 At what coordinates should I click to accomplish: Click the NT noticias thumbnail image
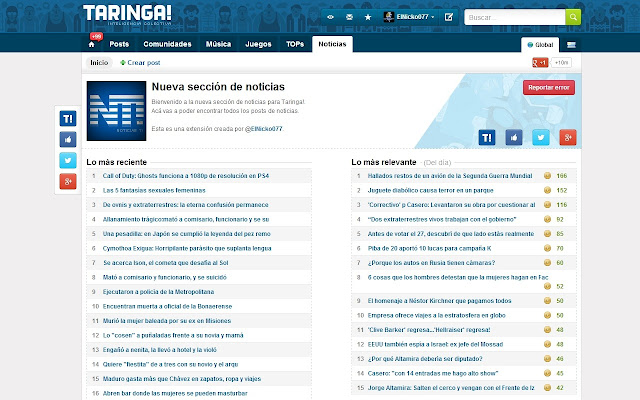tap(116, 111)
